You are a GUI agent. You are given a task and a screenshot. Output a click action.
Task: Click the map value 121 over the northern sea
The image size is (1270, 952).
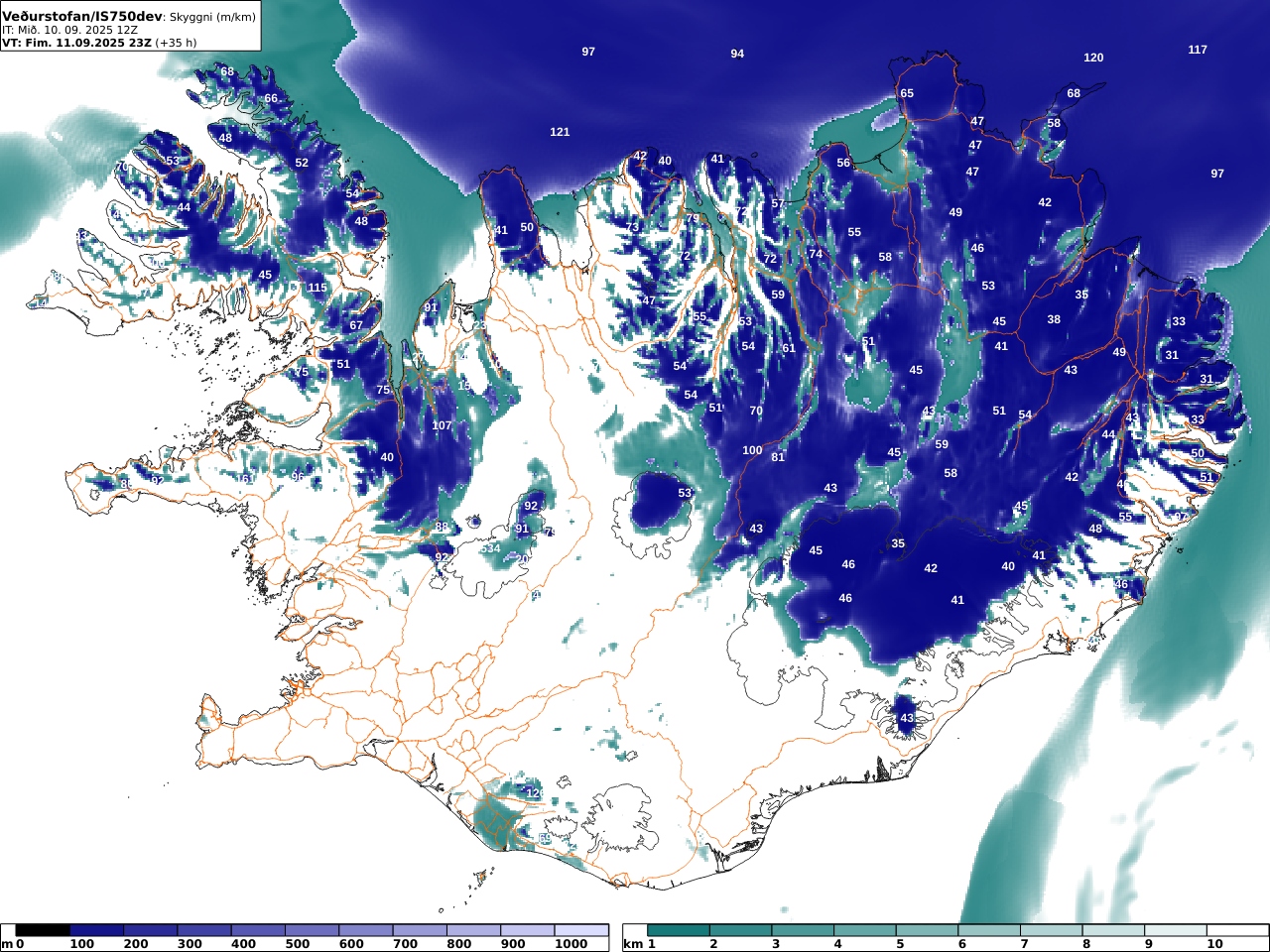(560, 132)
